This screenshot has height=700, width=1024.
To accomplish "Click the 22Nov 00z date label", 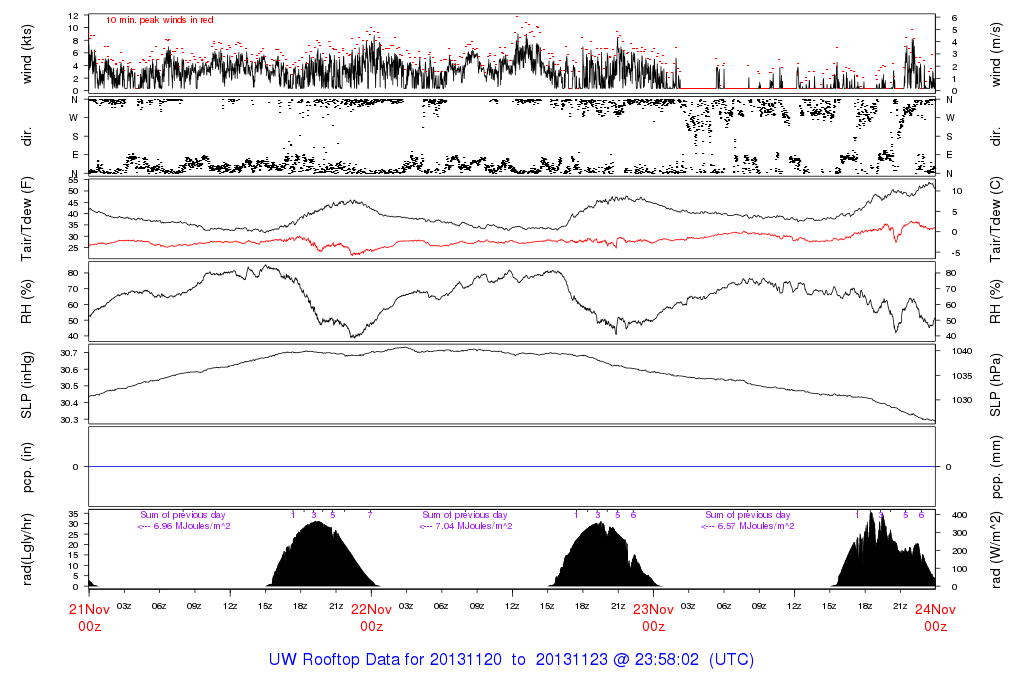I will point(371,616).
